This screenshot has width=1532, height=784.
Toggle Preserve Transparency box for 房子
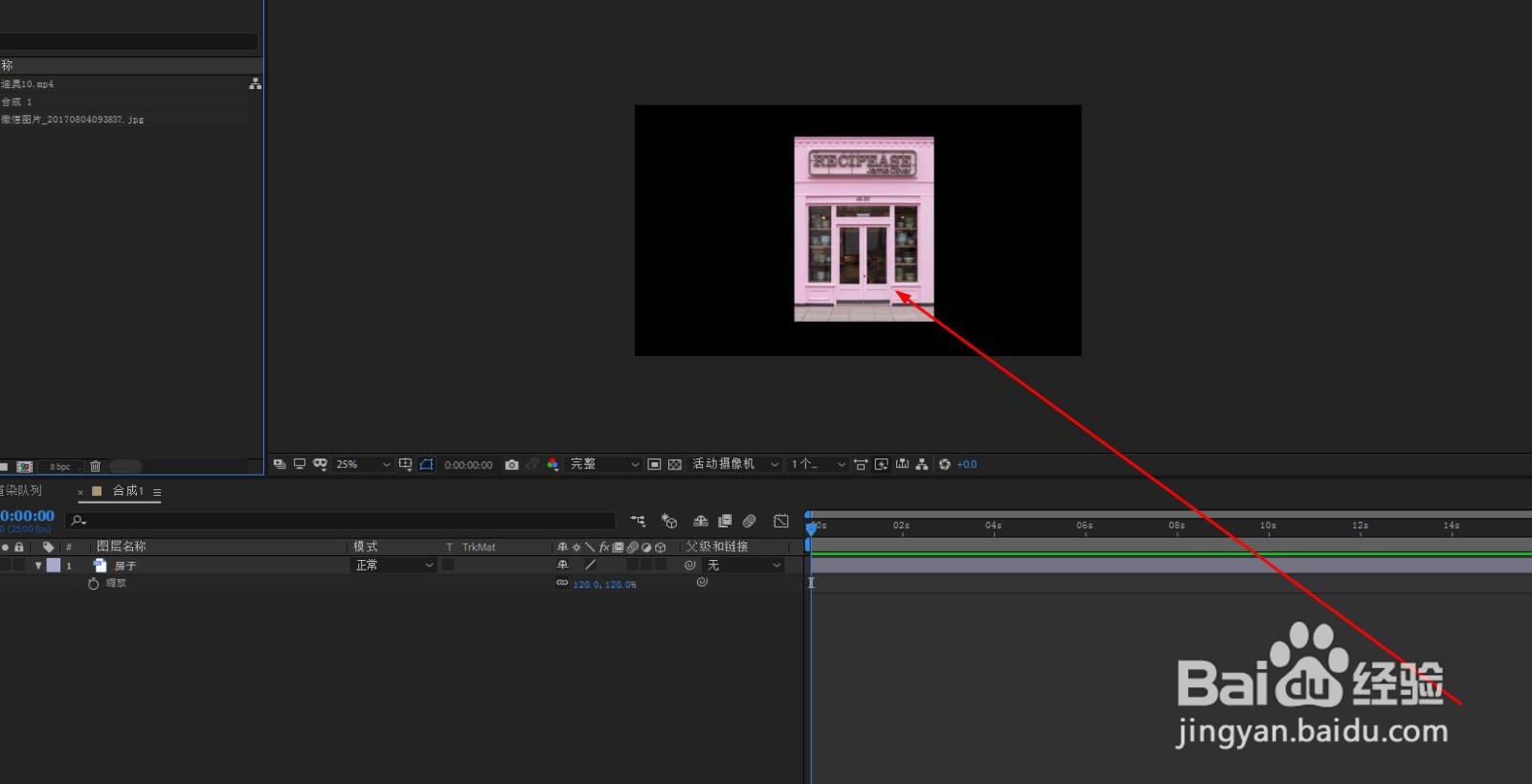[x=448, y=566]
